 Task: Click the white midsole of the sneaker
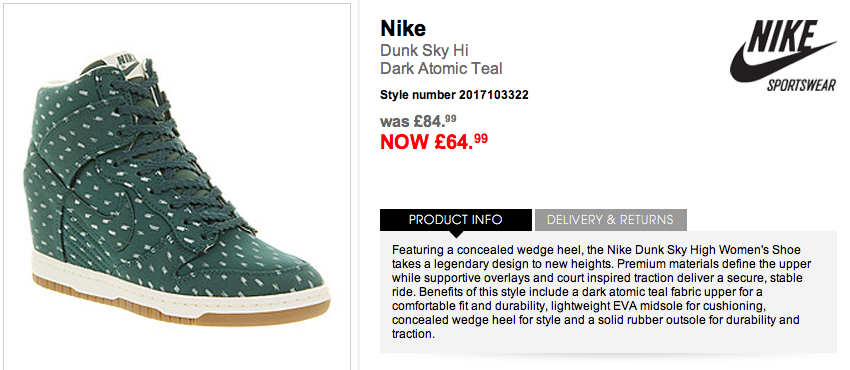(x=179, y=287)
